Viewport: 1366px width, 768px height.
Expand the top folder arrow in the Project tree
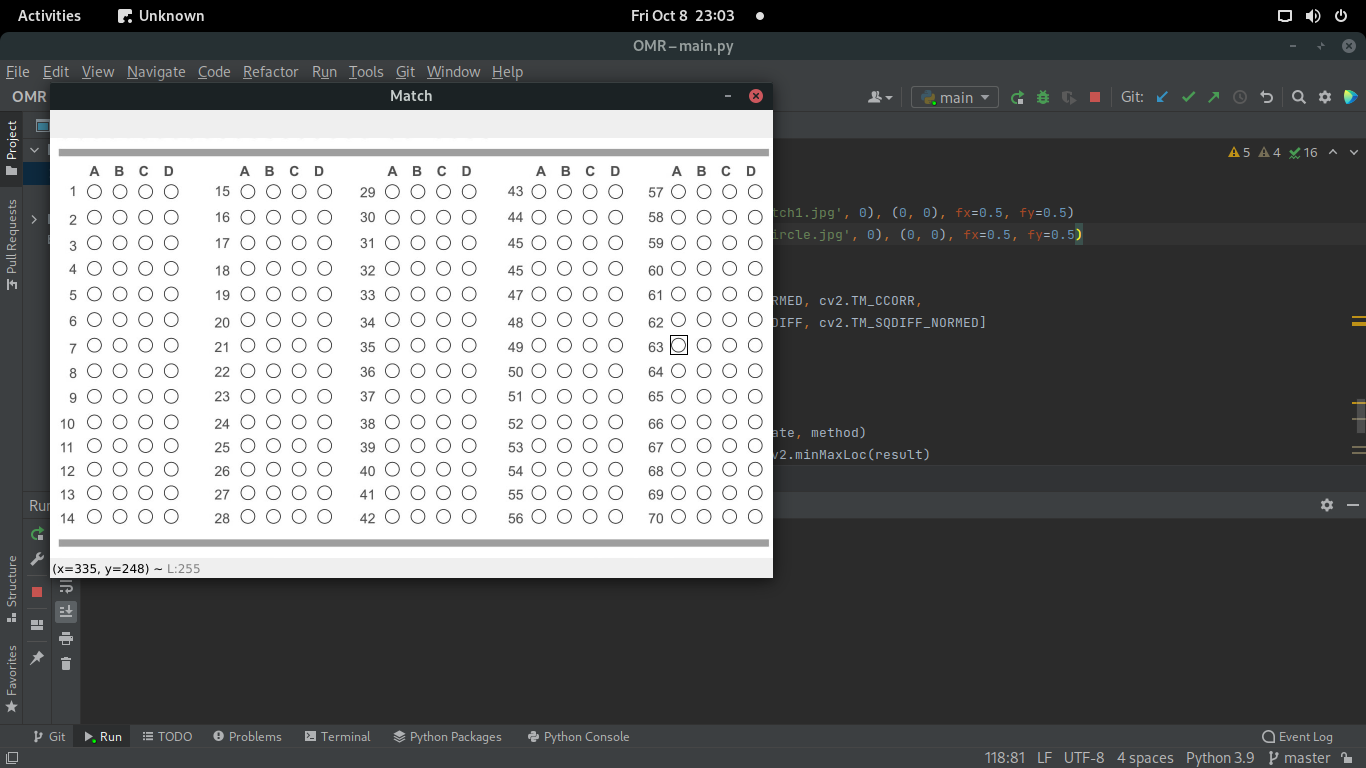(x=35, y=150)
